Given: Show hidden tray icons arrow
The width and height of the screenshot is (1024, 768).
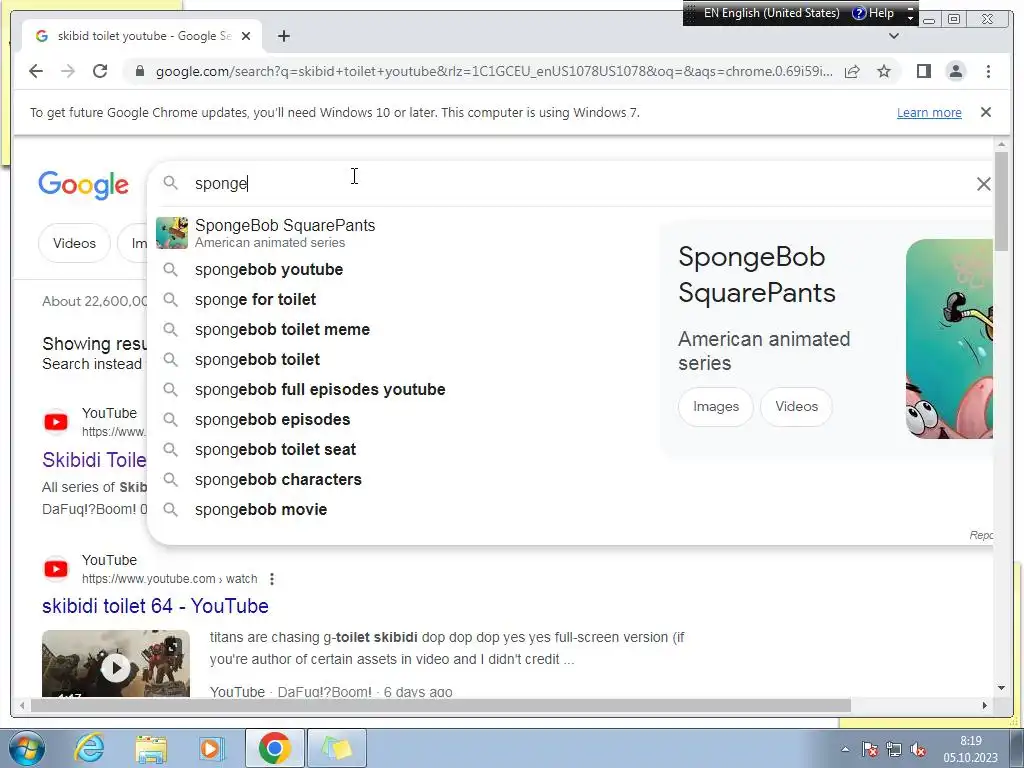Looking at the screenshot, I should click(x=845, y=749).
